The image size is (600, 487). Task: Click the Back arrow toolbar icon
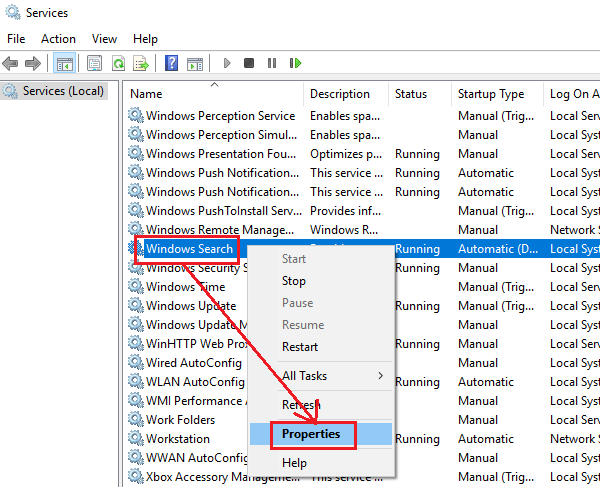click(10, 63)
